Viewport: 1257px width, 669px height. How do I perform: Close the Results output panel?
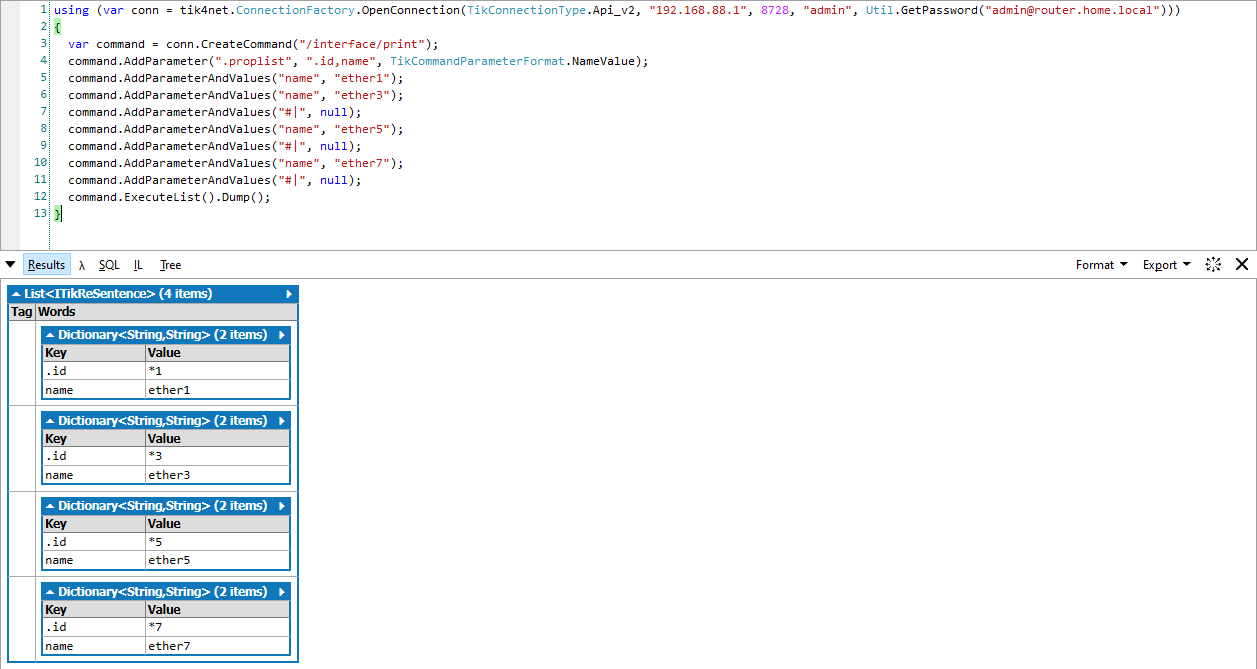click(1242, 264)
